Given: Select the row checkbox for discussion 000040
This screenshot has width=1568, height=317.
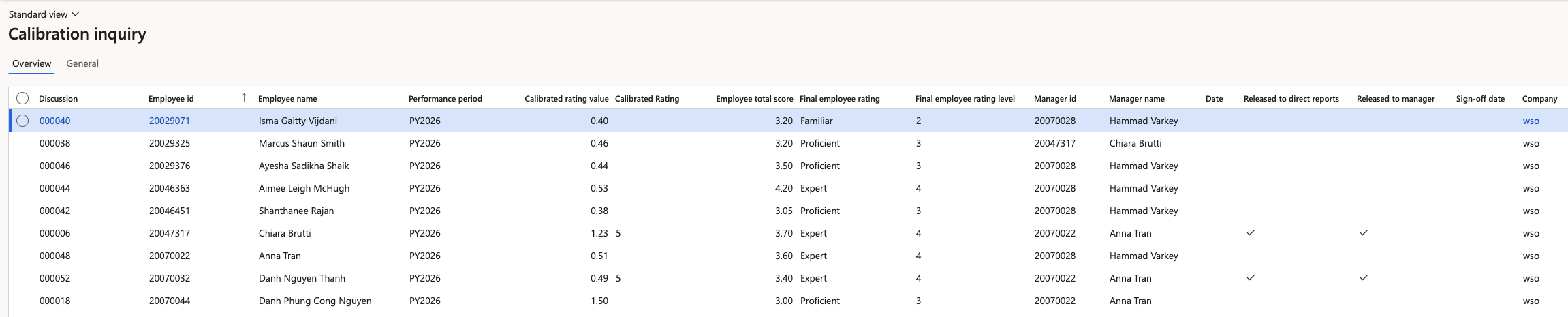Looking at the screenshot, I should pos(22,121).
